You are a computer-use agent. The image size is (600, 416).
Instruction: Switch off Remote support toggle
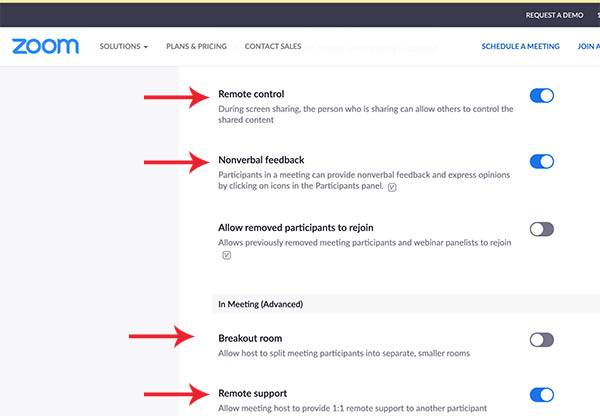[541, 394]
